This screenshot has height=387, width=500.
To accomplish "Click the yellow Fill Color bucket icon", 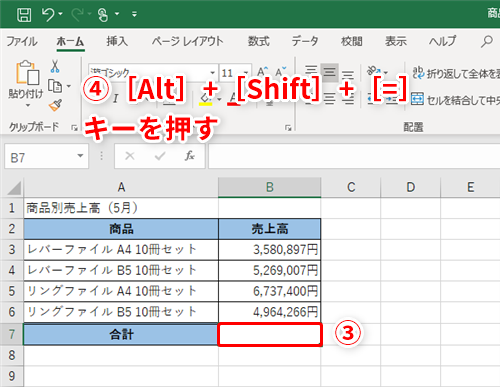I will (205, 99).
